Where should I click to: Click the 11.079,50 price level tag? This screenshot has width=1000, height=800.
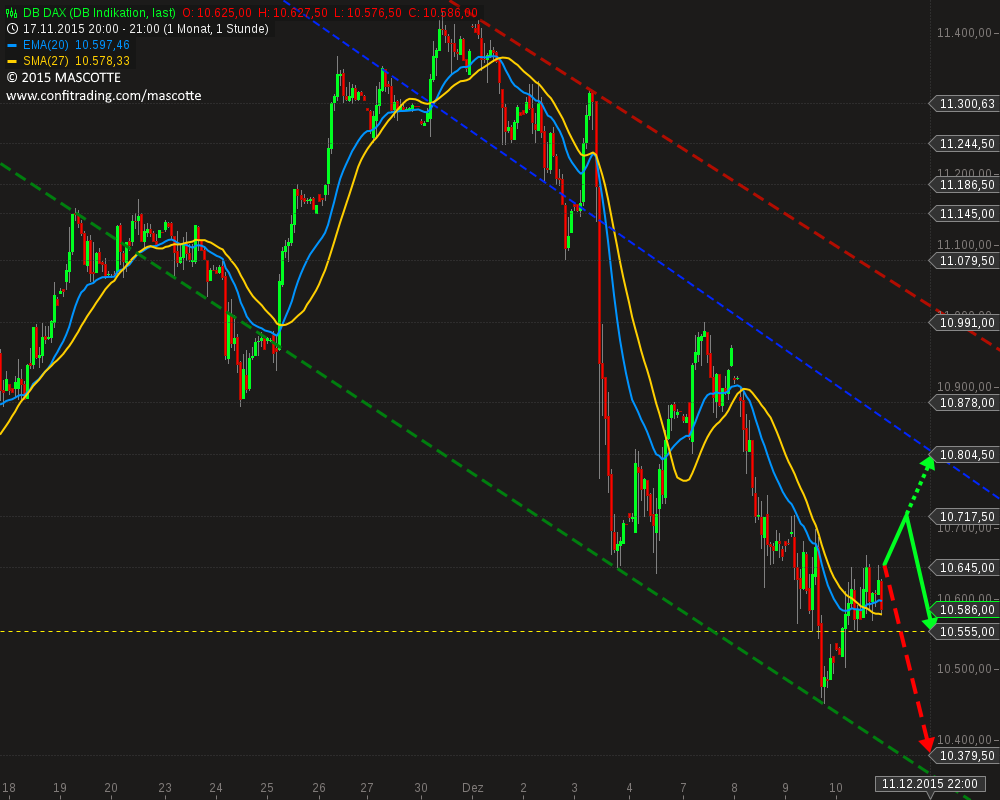(x=964, y=260)
